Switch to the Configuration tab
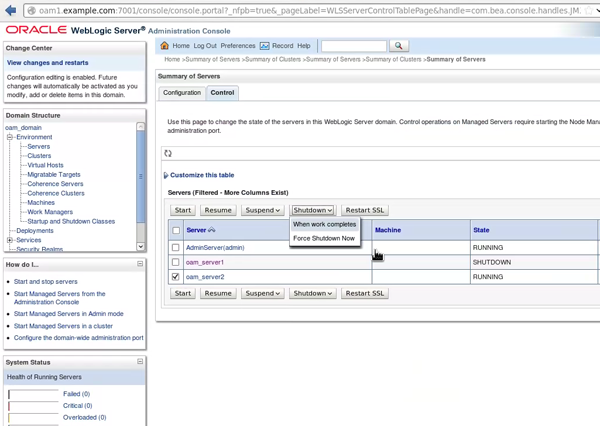 click(x=182, y=93)
